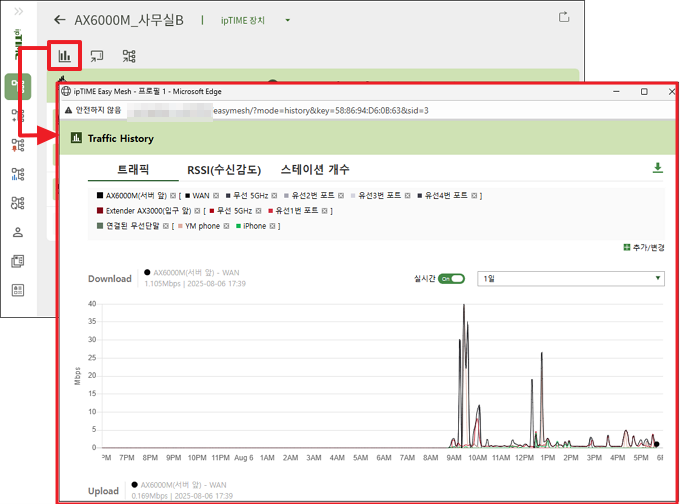Viewport: 680px width, 504px height.
Task: Open the 트래픽 tab
Action: (133, 170)
